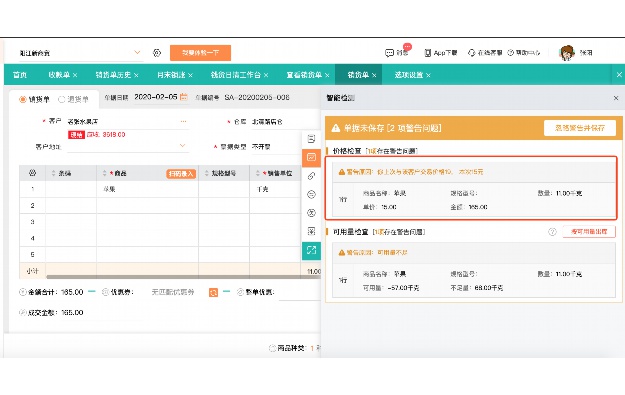
Task: Click the red-outlined button beside 可用量检查
Action: click(x=589, y=232)
